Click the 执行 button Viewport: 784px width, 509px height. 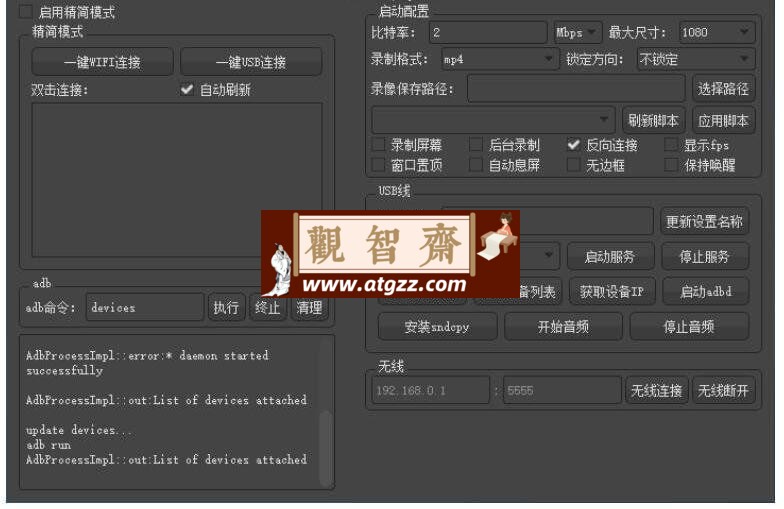pyautogui.click(x=226, y=308)
